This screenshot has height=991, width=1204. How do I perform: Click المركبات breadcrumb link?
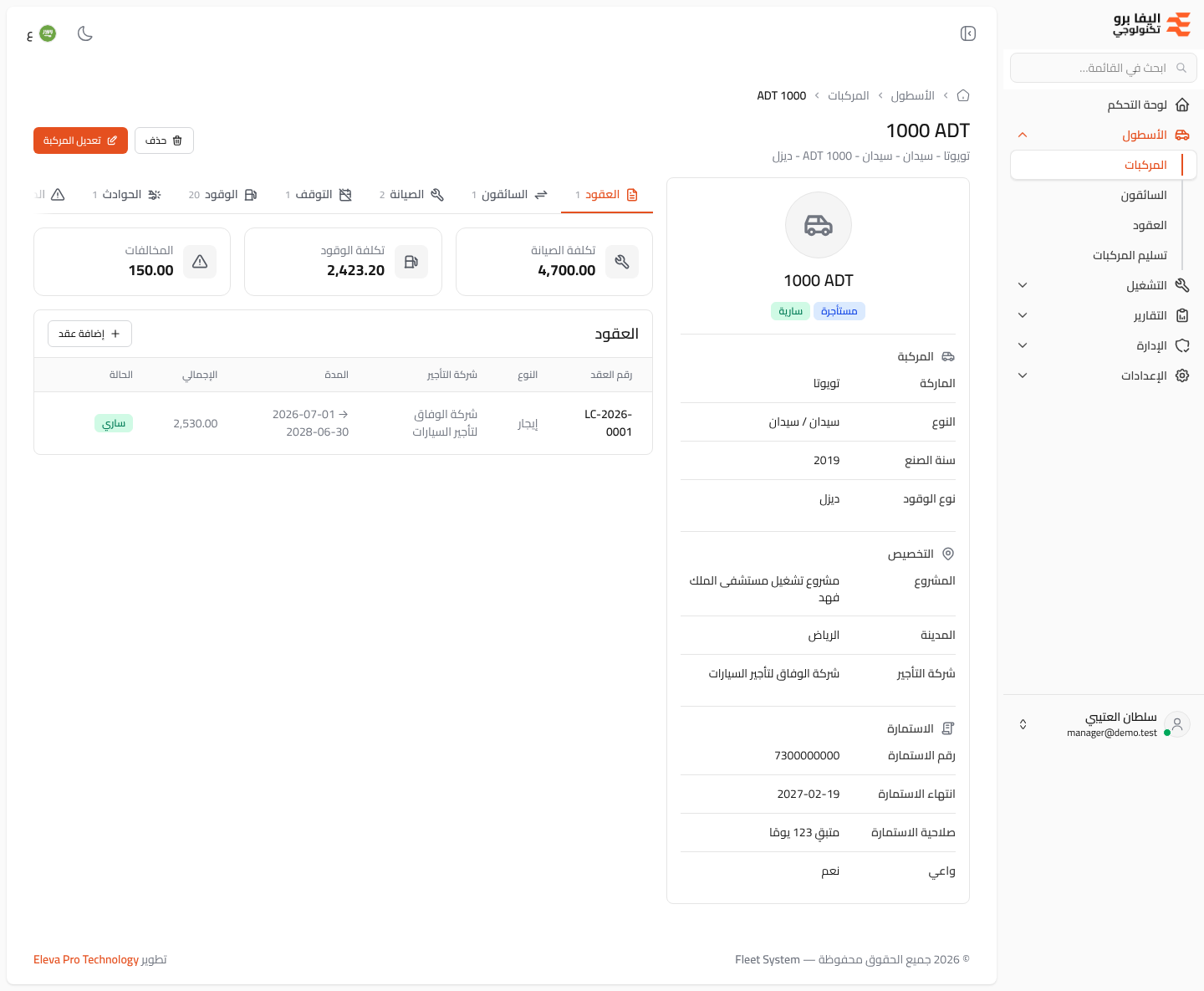click(x=849, y=95)
